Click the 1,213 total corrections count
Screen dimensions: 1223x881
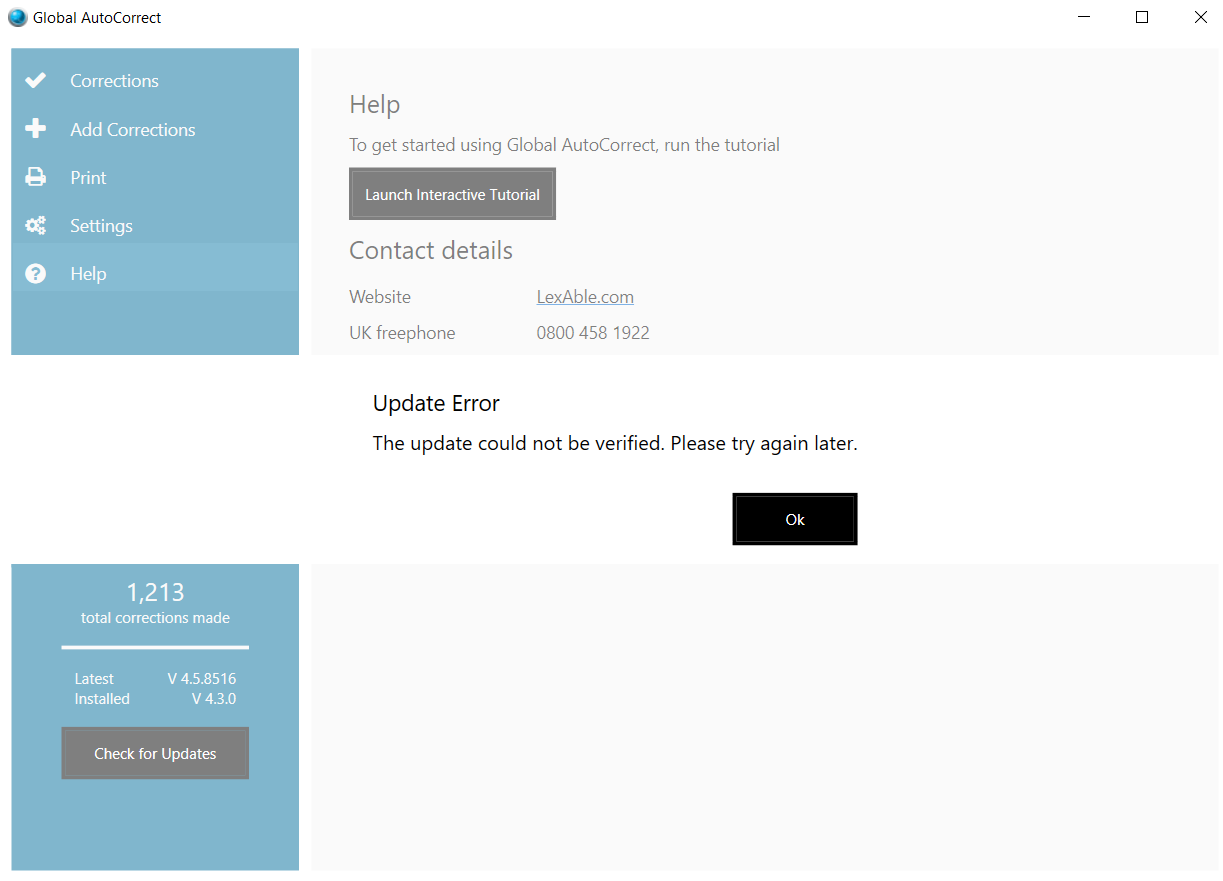pos(155,592)
